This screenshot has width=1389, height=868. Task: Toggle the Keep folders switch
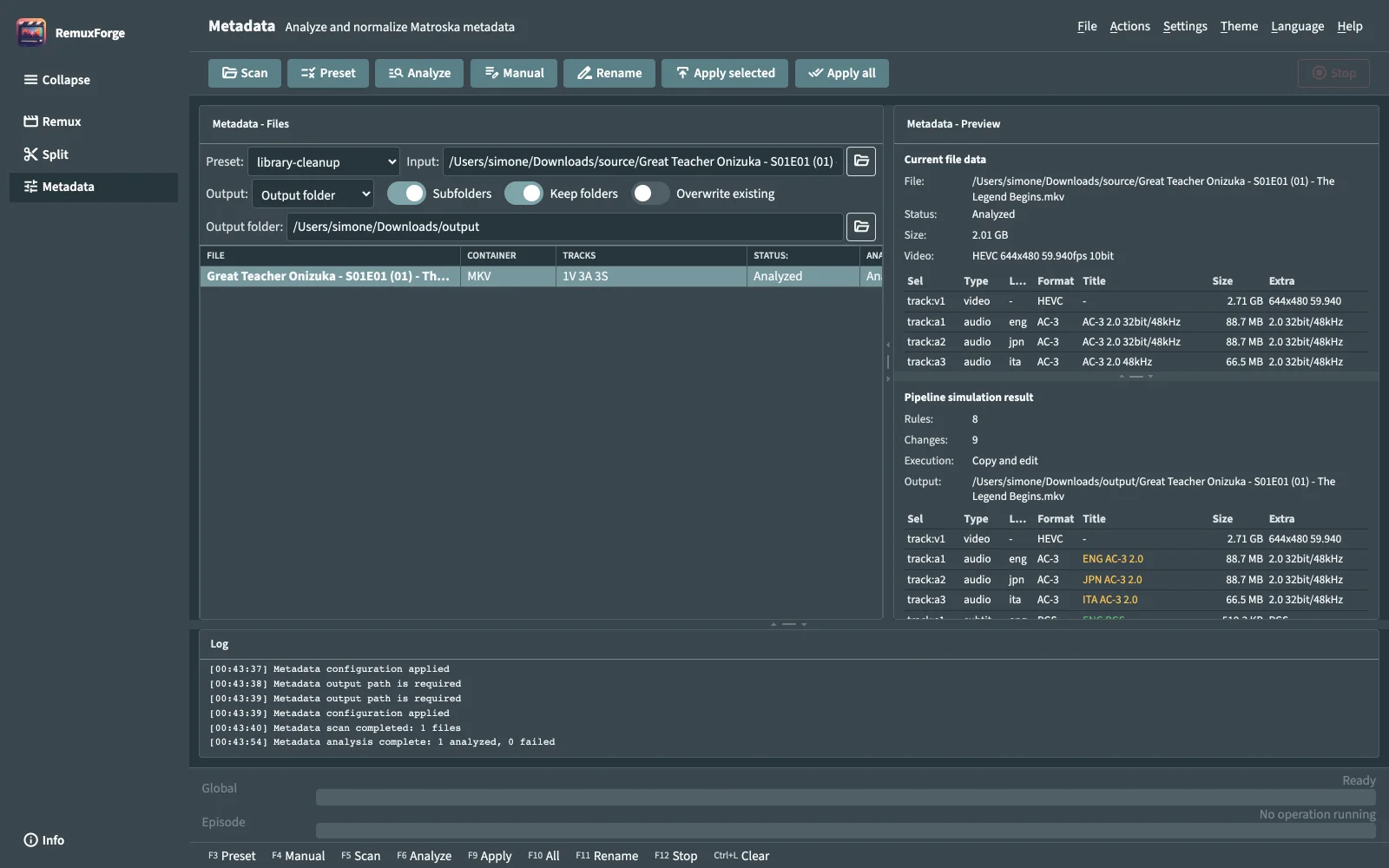click(x=523, y=194)
